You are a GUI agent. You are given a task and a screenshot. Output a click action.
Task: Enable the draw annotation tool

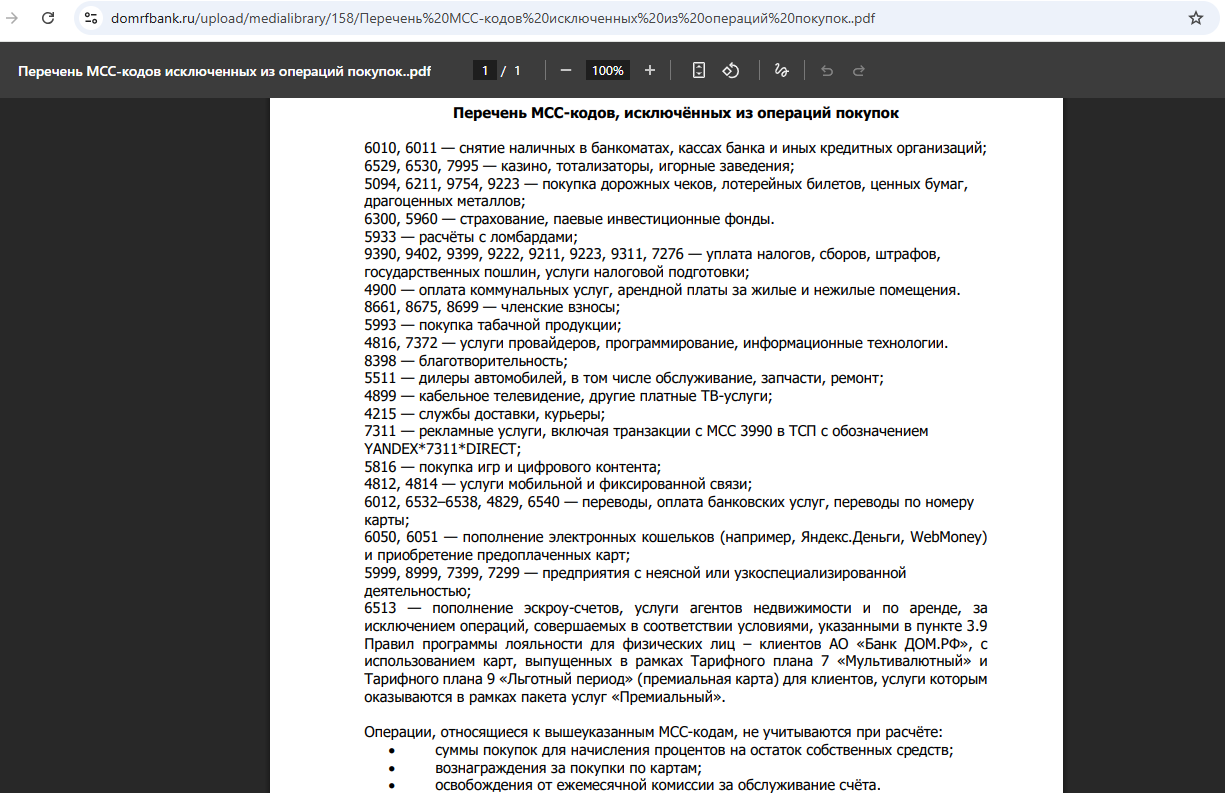(781, 70)
